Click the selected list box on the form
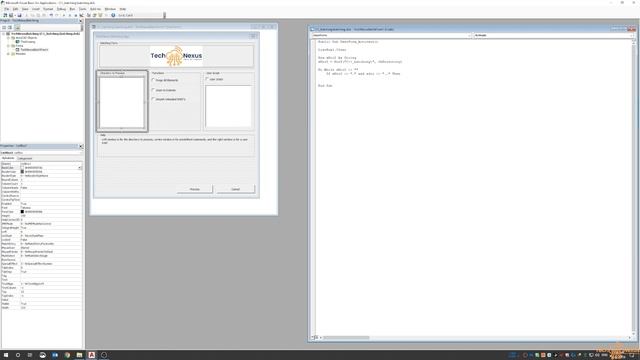This screenshot has width=640, height=360. coord(122,102)
